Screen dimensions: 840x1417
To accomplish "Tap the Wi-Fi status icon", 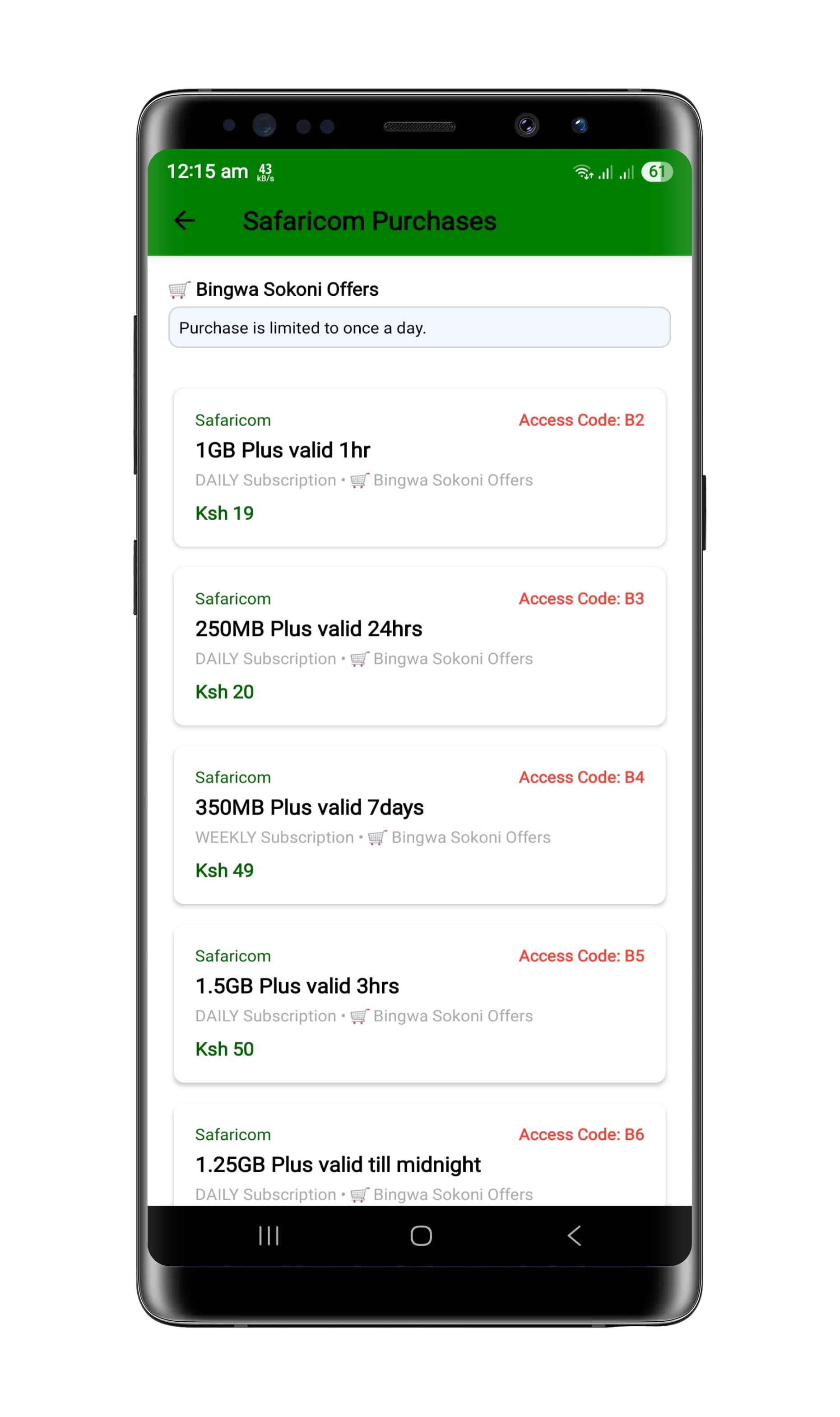I will click(x=582, y=172).
